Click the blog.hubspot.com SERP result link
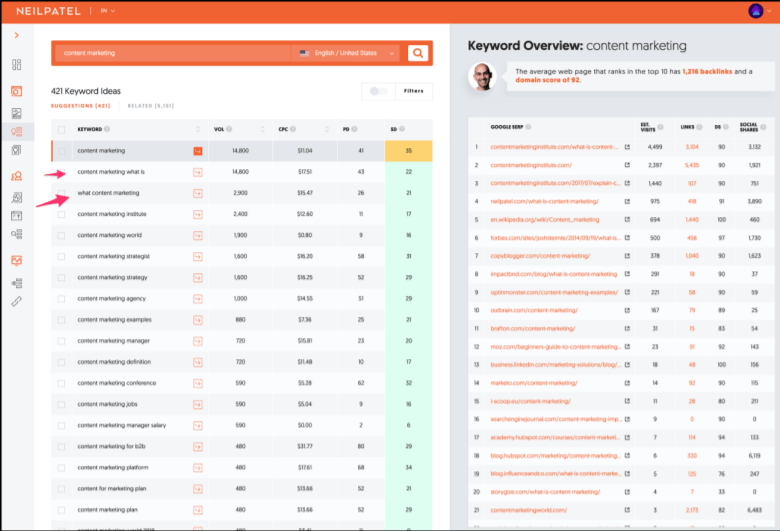 coord(555,456)
